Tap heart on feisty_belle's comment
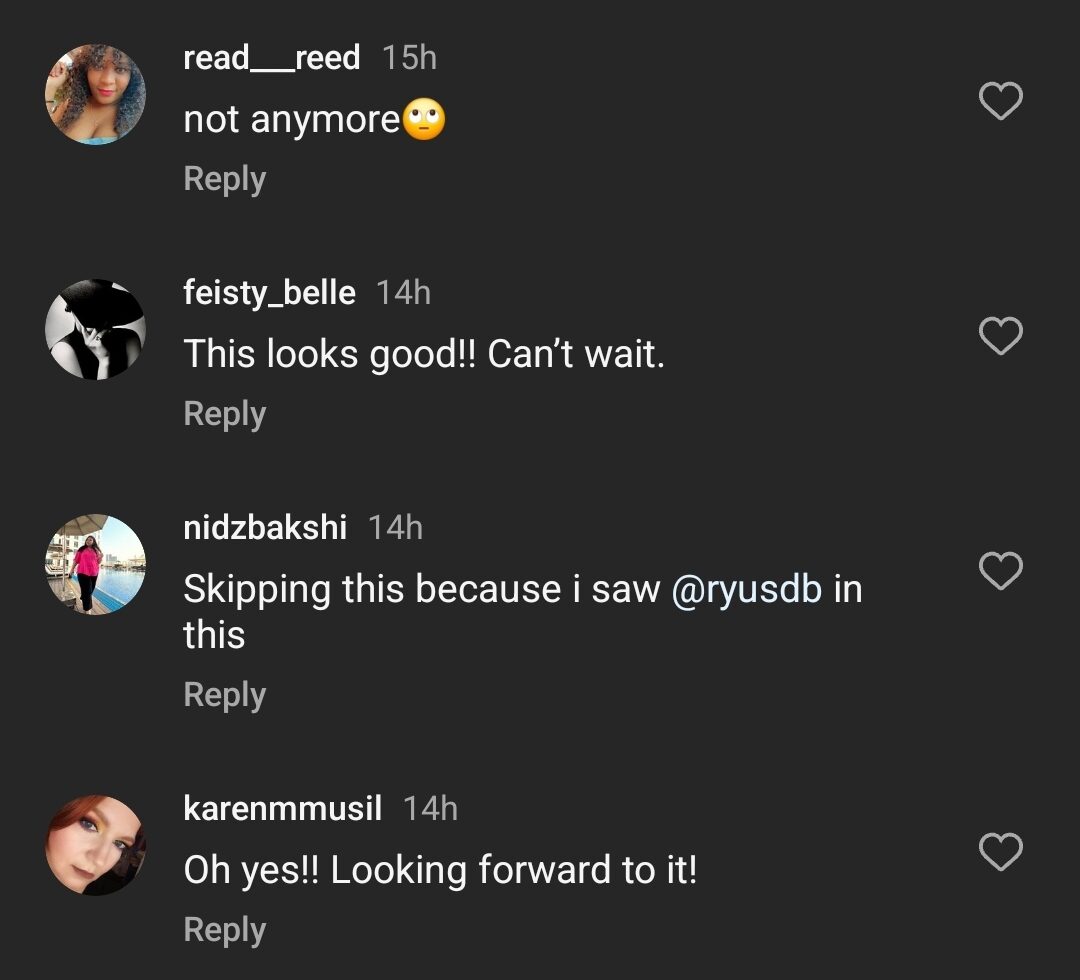The width and height of the screenshot is (1080, 980). 1000,336
